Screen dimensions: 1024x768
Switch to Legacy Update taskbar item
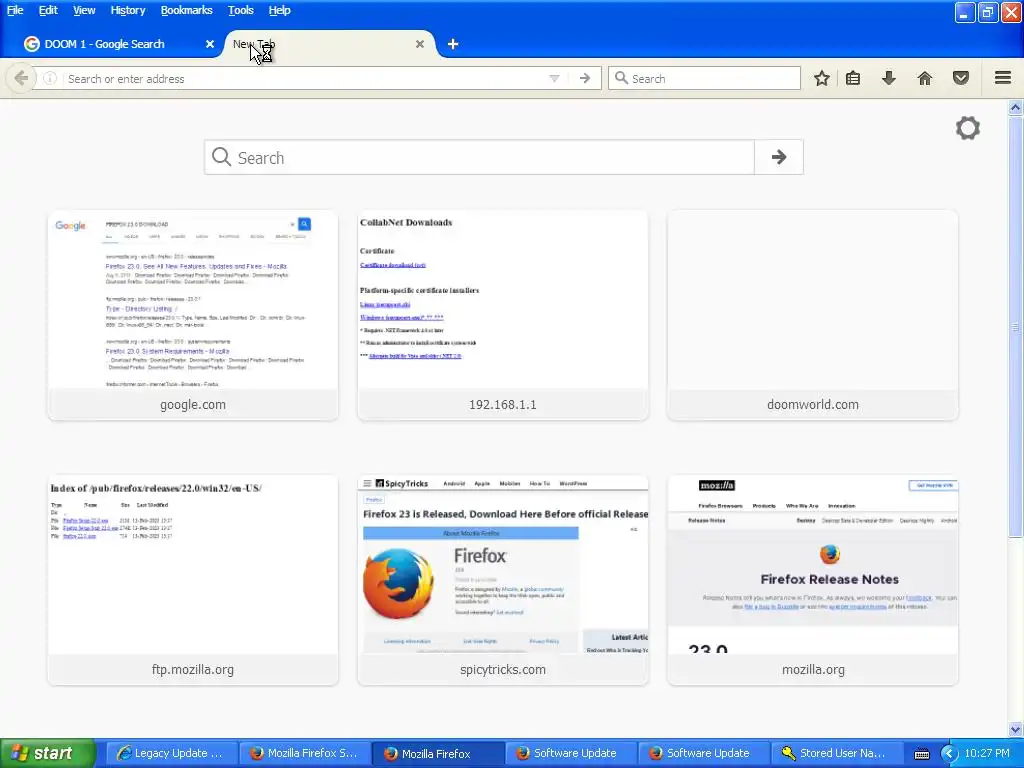click(171, 753)
